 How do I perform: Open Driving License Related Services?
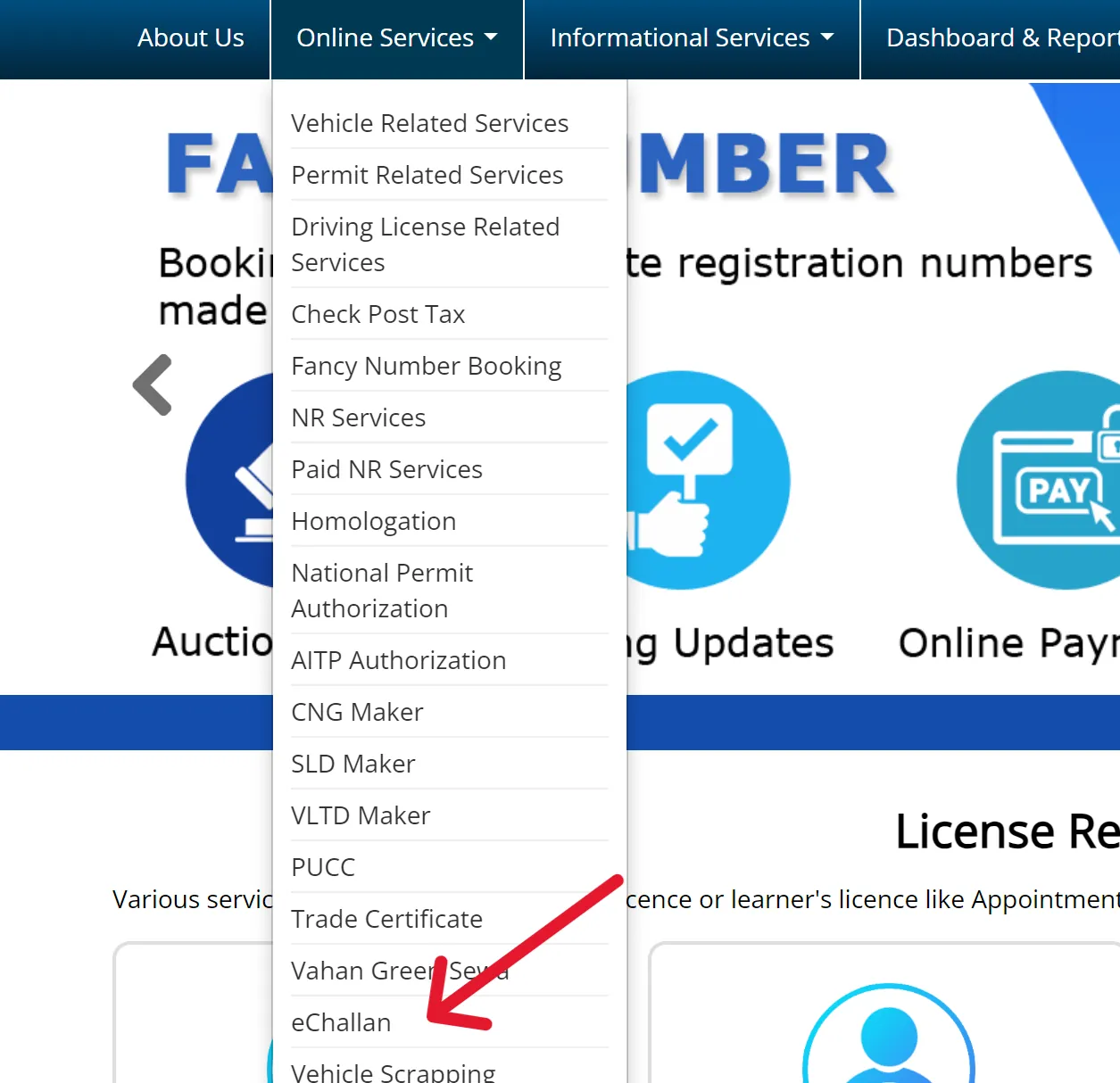425,244
